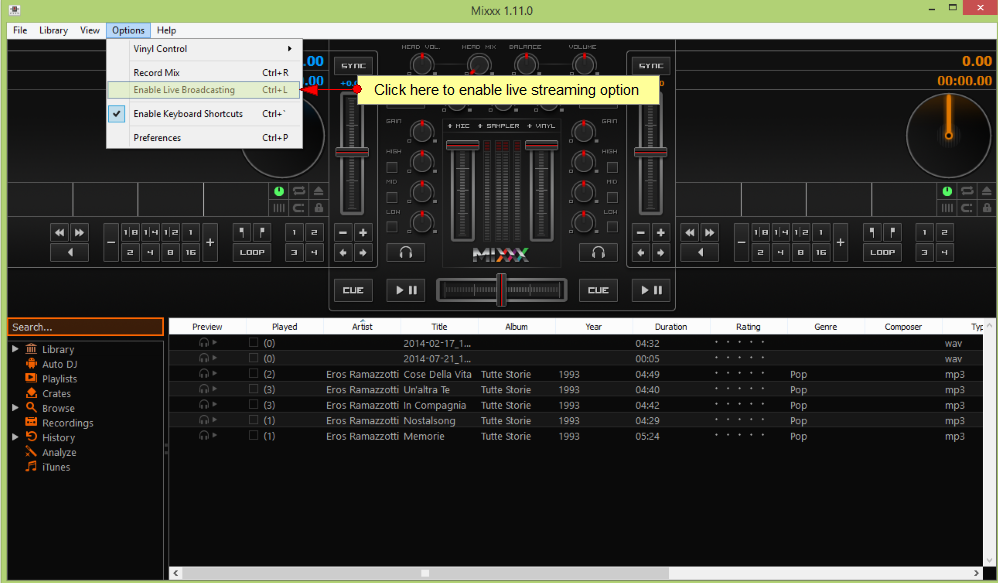Click the left deck rewind button
This screenshot has width=998, height=583.
[x=59, y=232]
